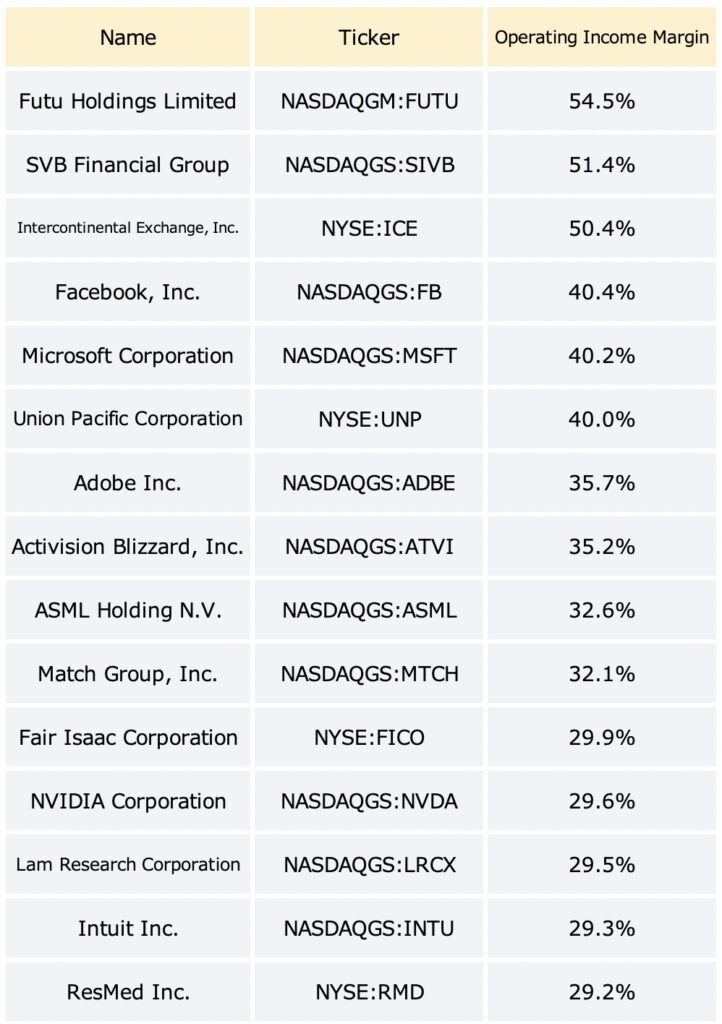Select the NASDAQGS:INTU ticker cell
The height and width of the screenshot is (1024, 722).
tap(369, 928)
